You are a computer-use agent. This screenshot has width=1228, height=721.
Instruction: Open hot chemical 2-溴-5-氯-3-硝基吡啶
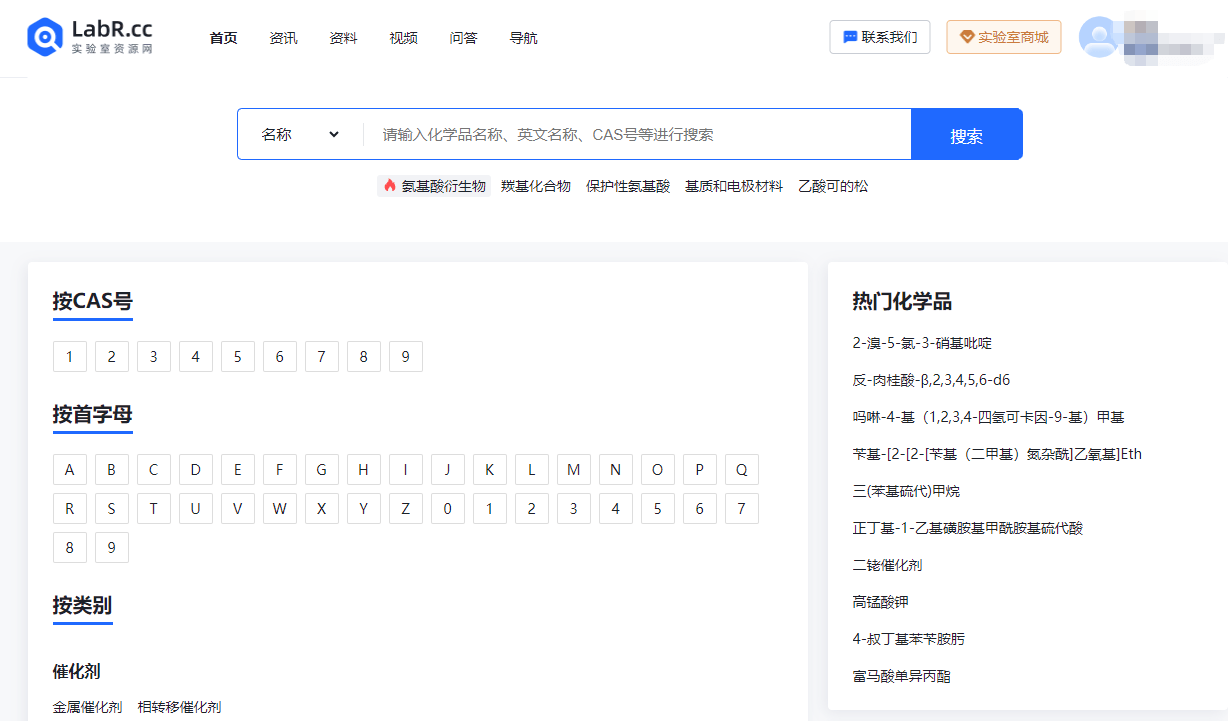tap(922, 343)
